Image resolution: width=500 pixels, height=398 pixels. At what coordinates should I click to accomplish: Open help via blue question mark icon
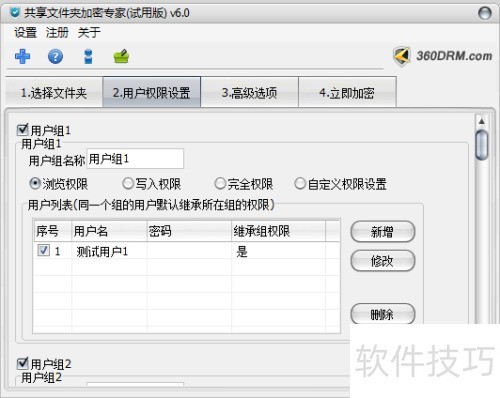coord(55,56)
